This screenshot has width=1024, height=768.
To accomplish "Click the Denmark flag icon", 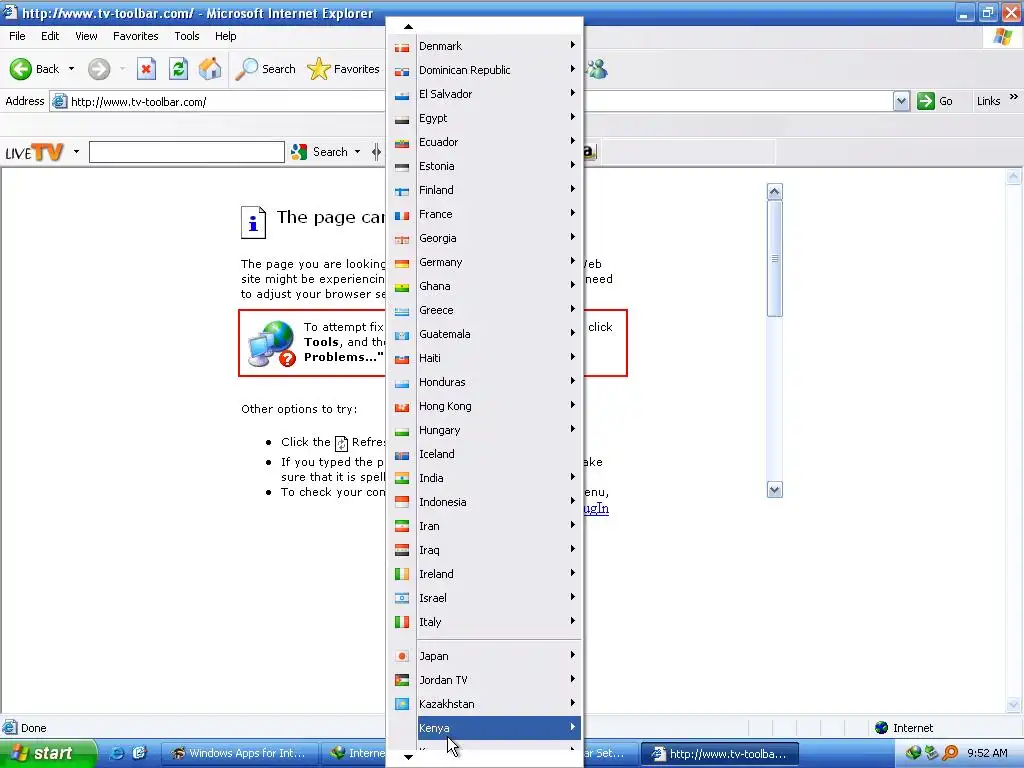I will click(402, 47).
